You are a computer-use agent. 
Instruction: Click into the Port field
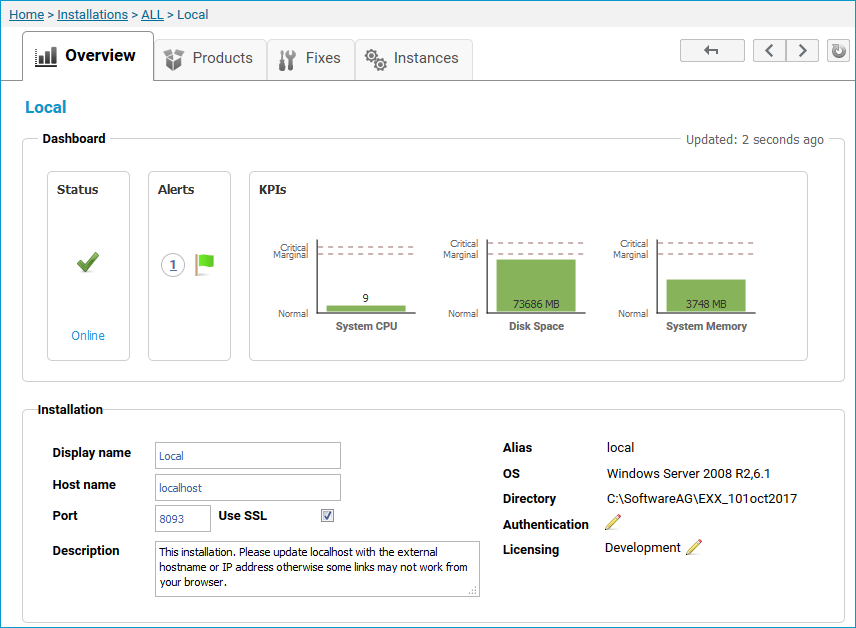coord(183,518)
